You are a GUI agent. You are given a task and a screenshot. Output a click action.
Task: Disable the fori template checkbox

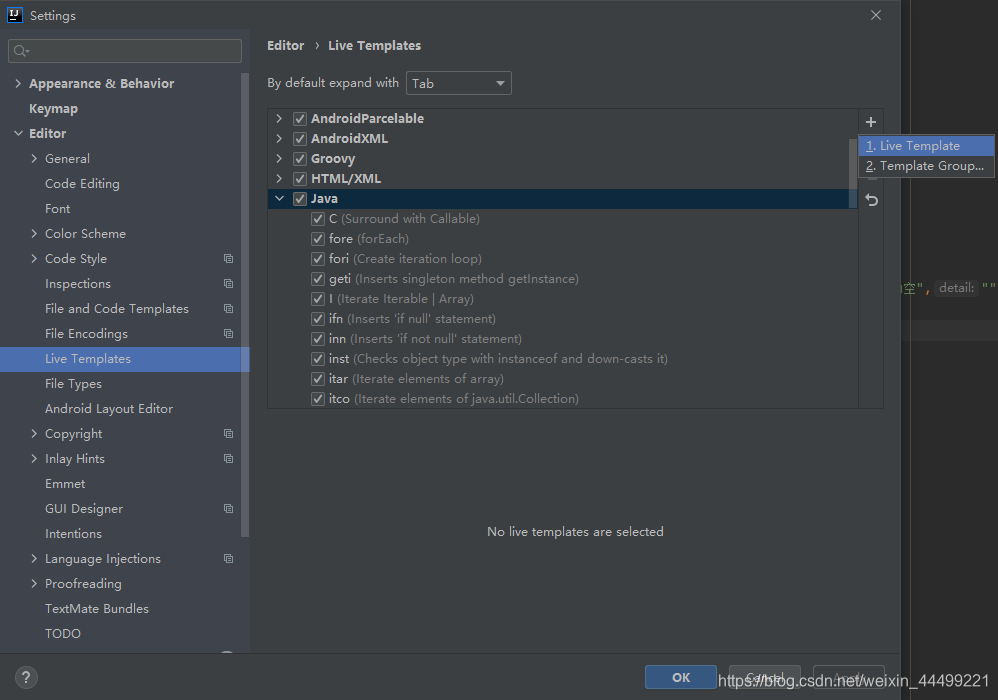[318, 259]
